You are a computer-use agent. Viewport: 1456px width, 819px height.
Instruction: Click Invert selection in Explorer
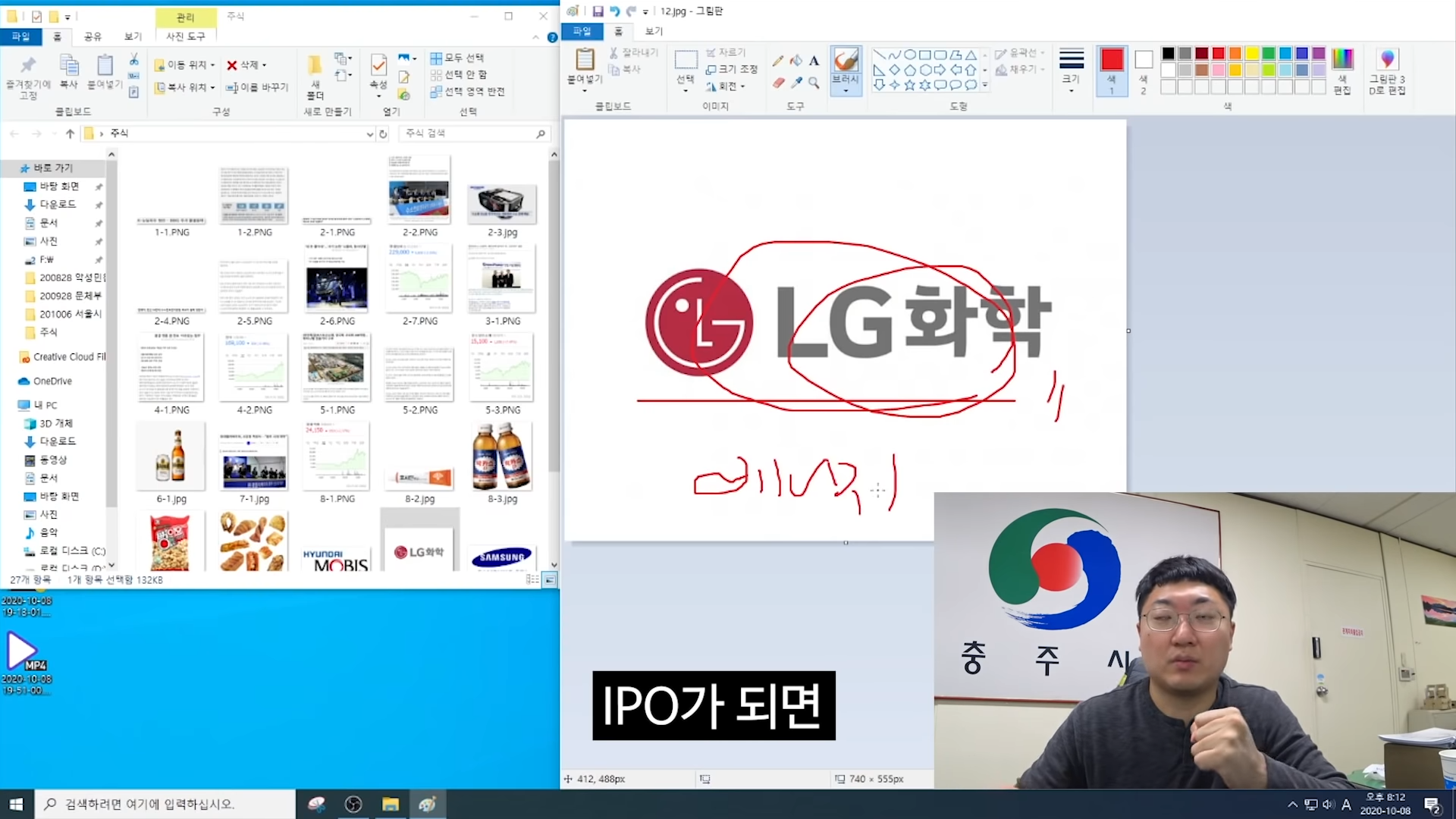coord(467,91)
